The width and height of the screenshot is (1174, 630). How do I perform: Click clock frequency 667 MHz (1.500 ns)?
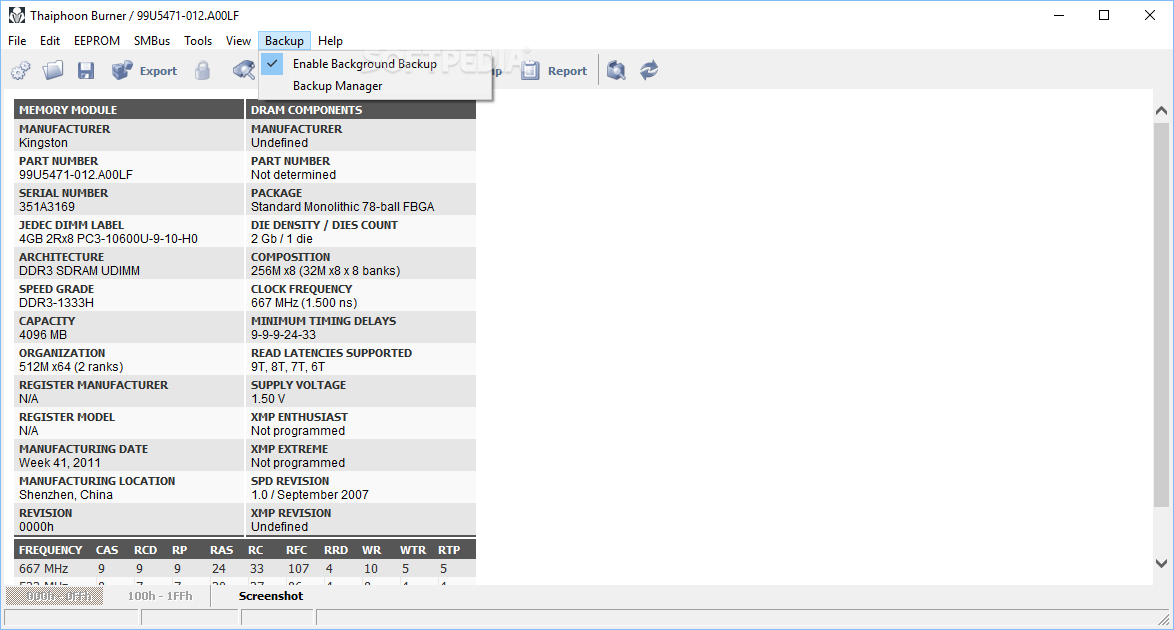coord(304,303)
